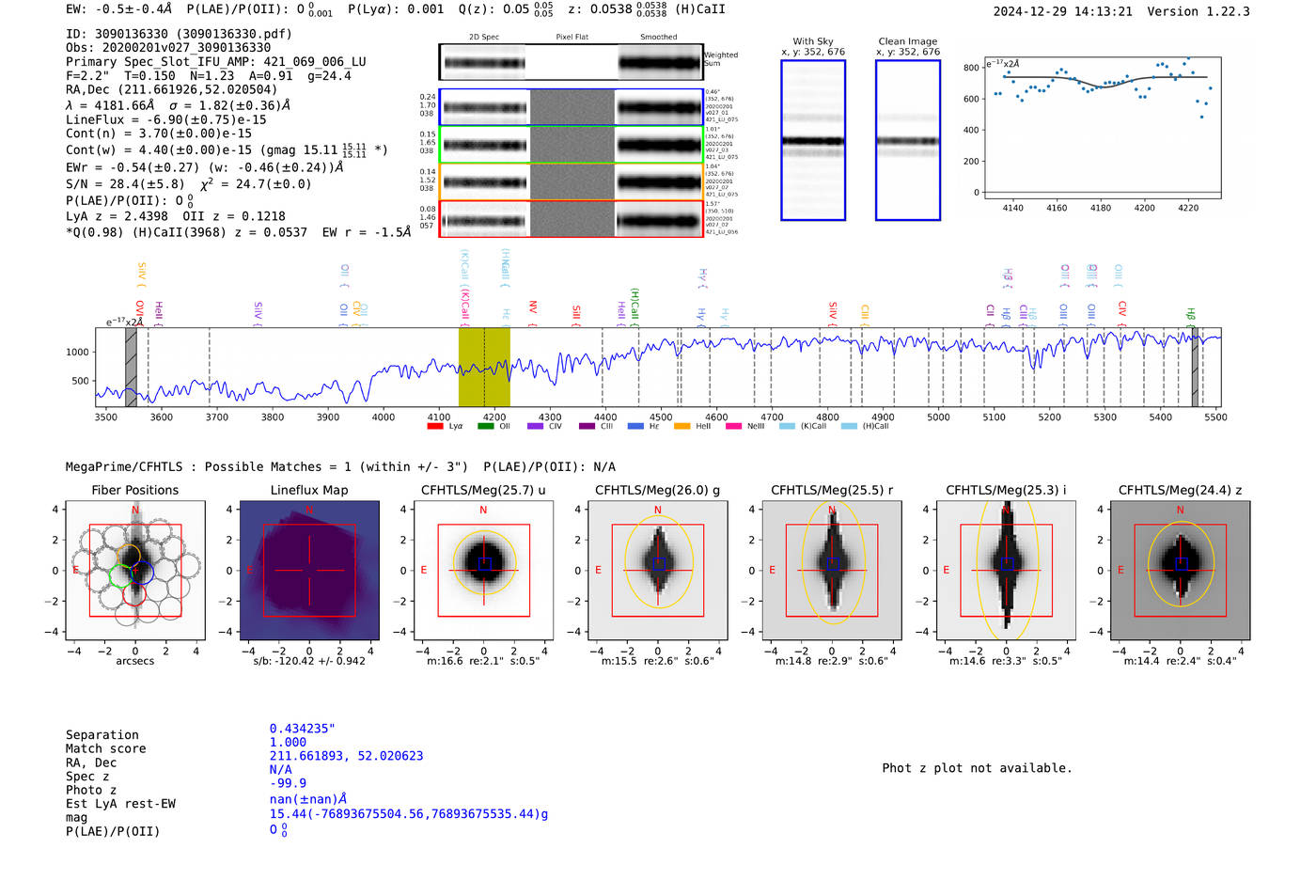
Task: Click the 2024-12-29 14:13:21 timestamp
Action: [x=1063, y=11]
